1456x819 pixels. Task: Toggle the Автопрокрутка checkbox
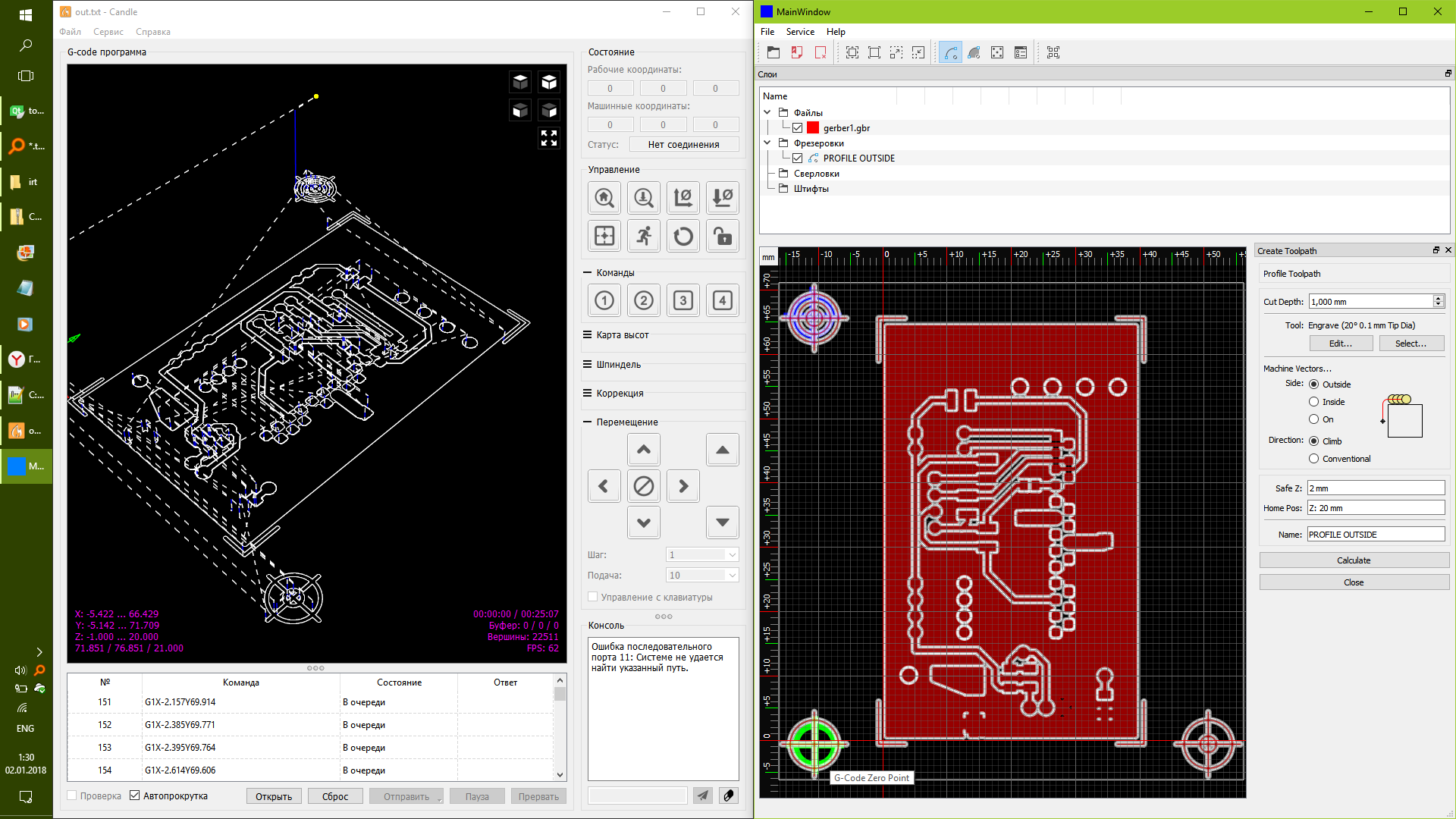[135, 795]
